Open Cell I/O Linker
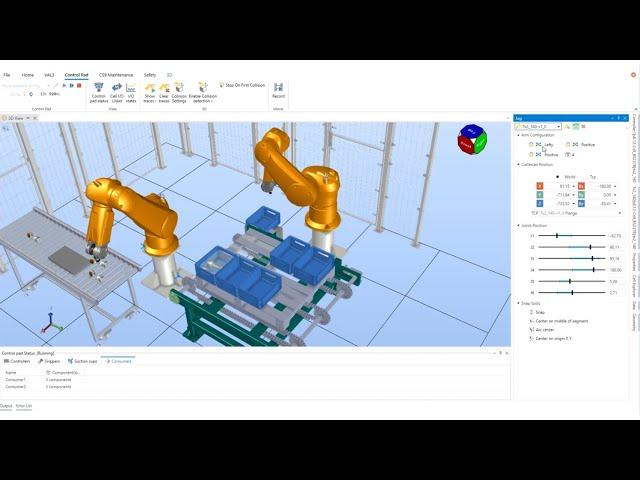Viewport: 640px width, 480px height. tap(117, 93)
